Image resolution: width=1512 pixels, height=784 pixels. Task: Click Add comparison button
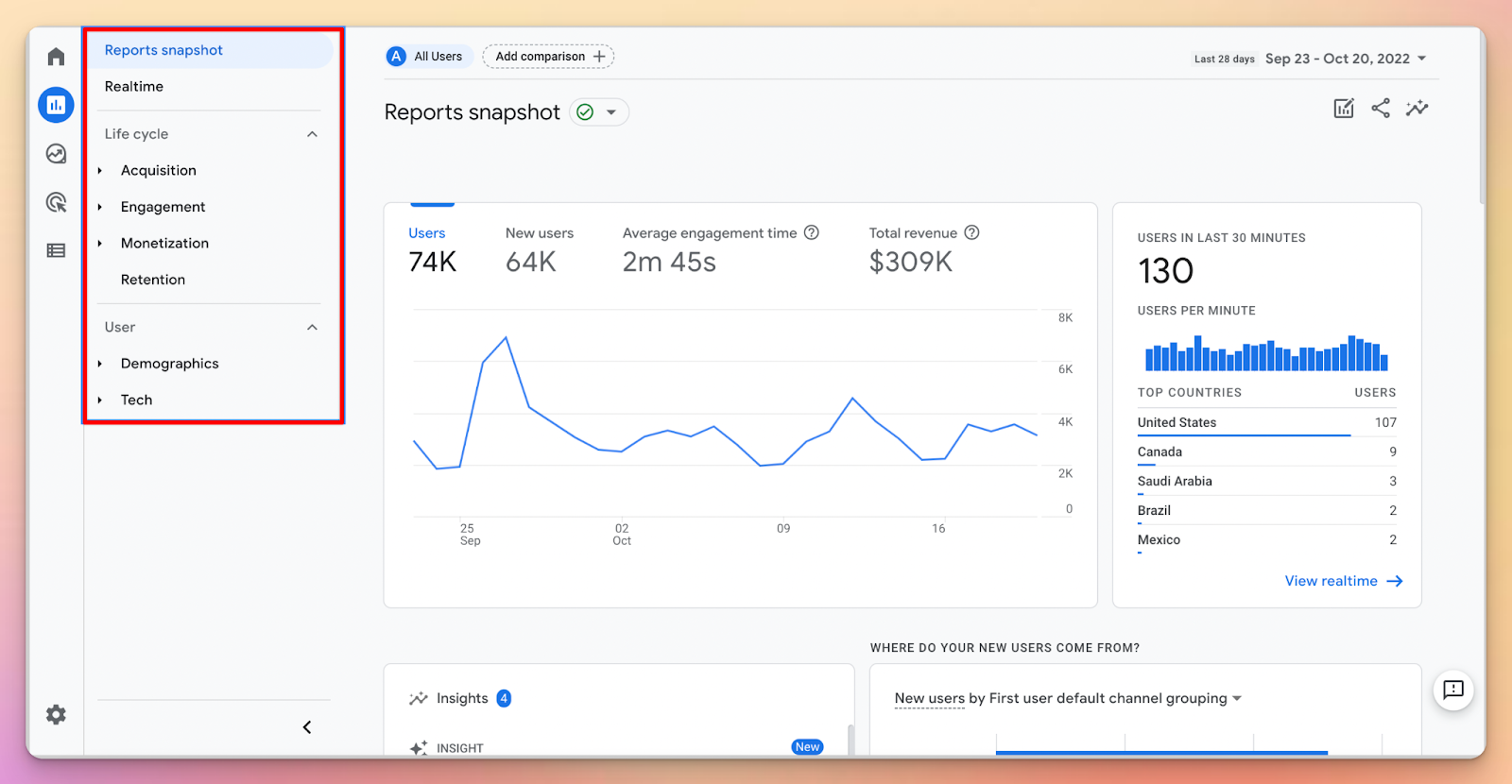click(548, 57)
